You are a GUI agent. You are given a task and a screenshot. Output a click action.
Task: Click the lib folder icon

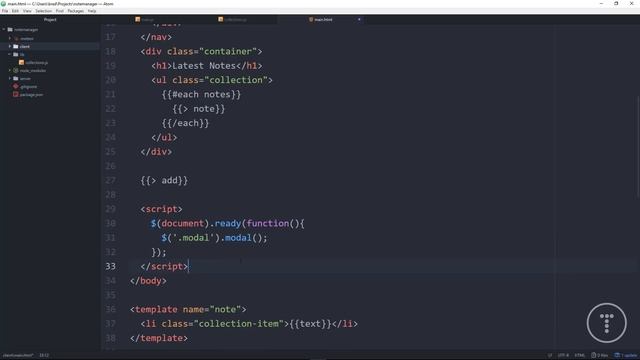click(x=16, y=54)
